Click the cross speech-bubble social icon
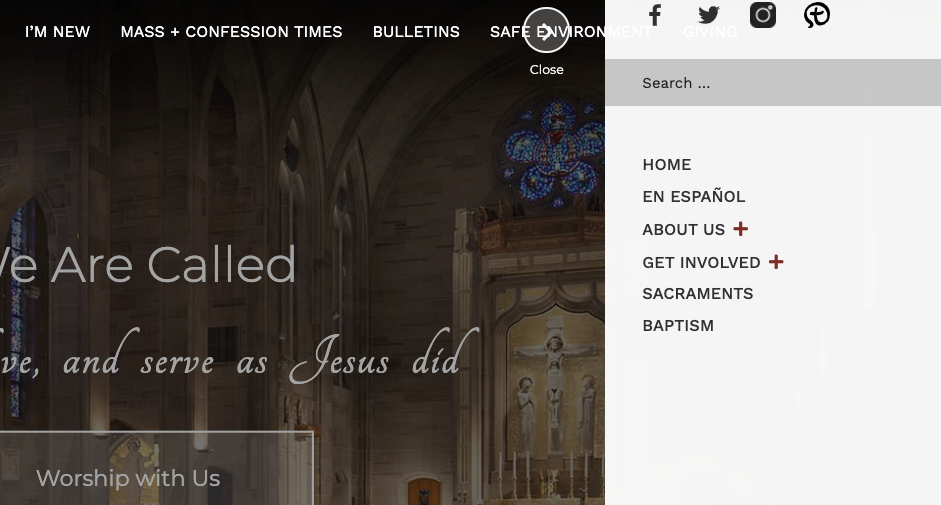This screenshot has height=505, width=941. [x=817, y=15]
